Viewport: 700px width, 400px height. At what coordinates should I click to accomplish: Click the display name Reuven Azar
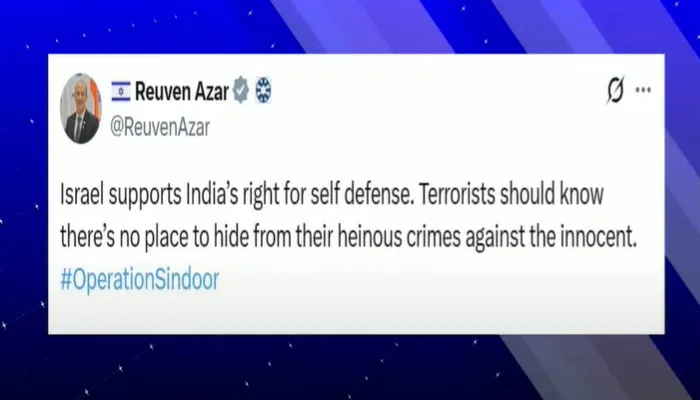(182, 92)
